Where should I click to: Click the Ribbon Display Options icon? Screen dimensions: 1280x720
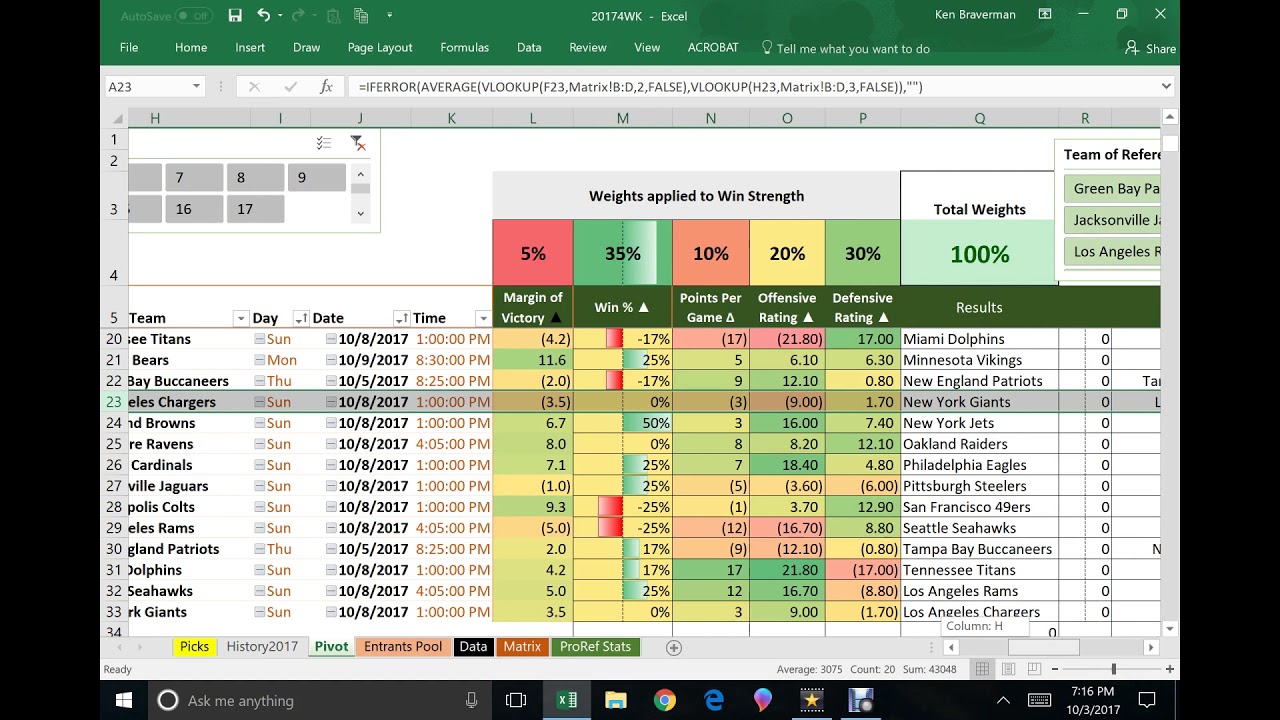[1045, 15]
